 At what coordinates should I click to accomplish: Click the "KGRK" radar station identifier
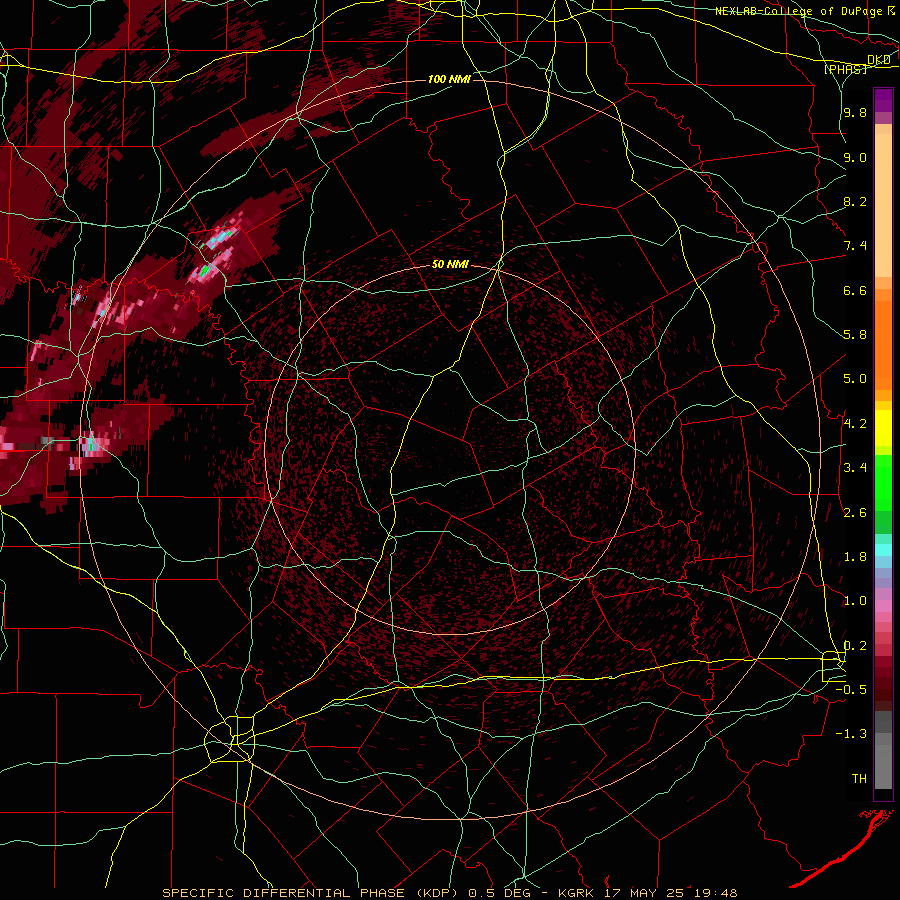pos(577,893)
